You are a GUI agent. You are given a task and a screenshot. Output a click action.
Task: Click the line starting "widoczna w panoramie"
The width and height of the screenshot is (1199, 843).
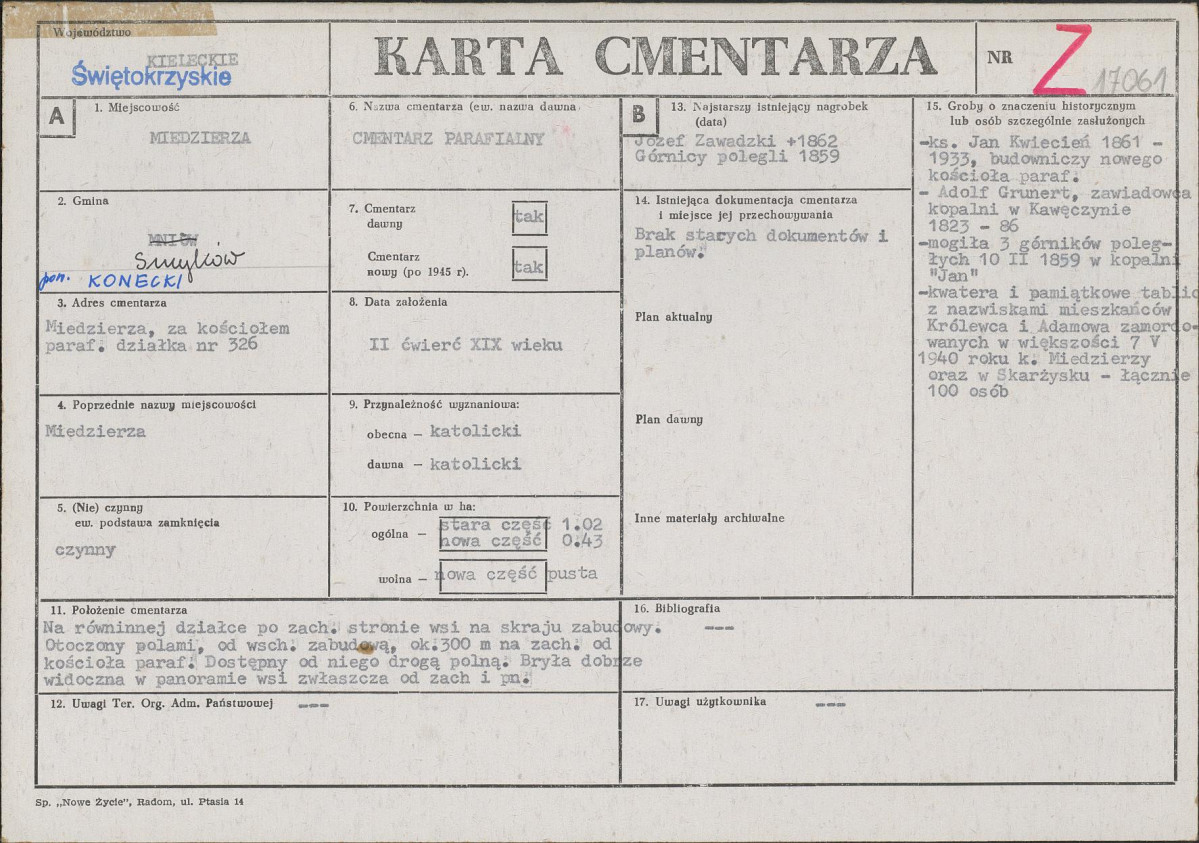[x=288, y=679]
